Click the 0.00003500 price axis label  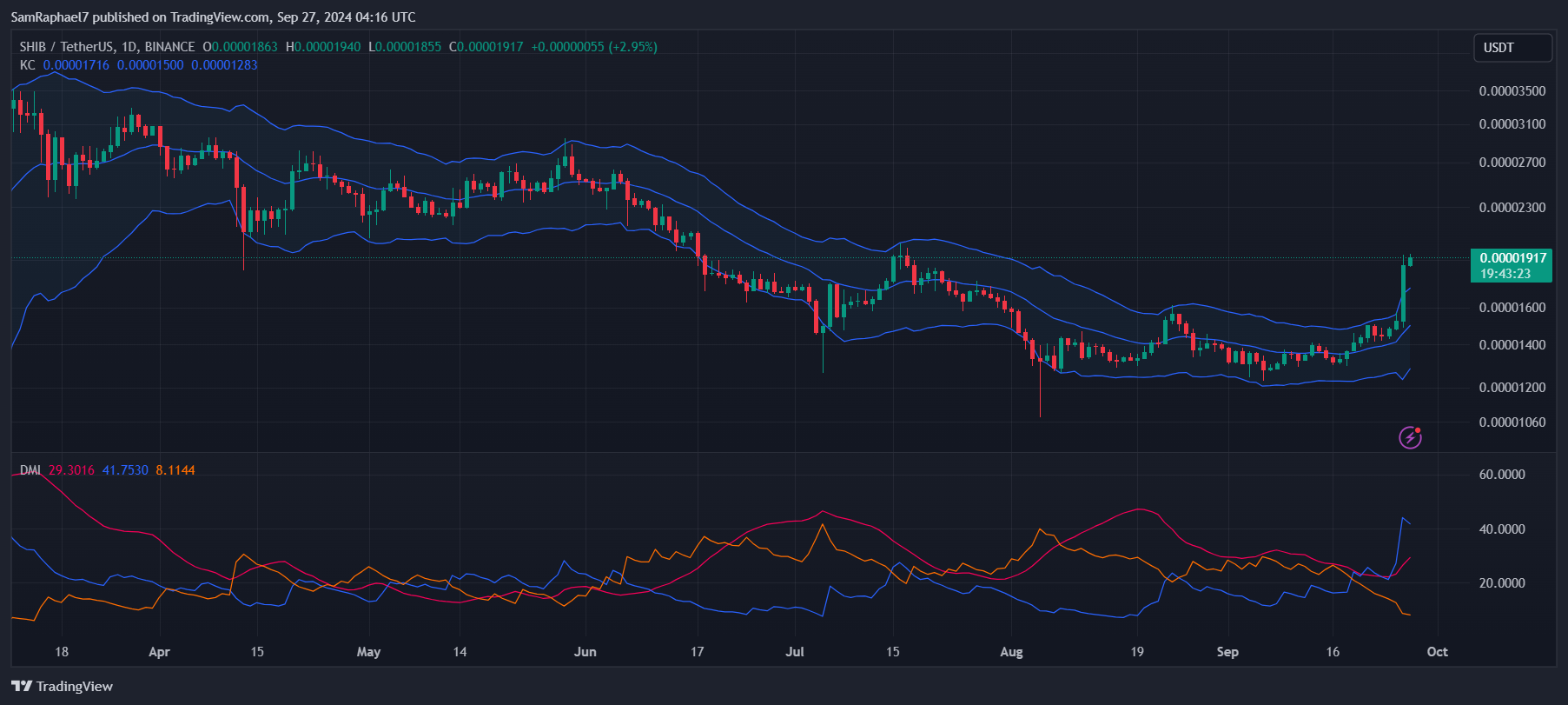(1512, 91)
